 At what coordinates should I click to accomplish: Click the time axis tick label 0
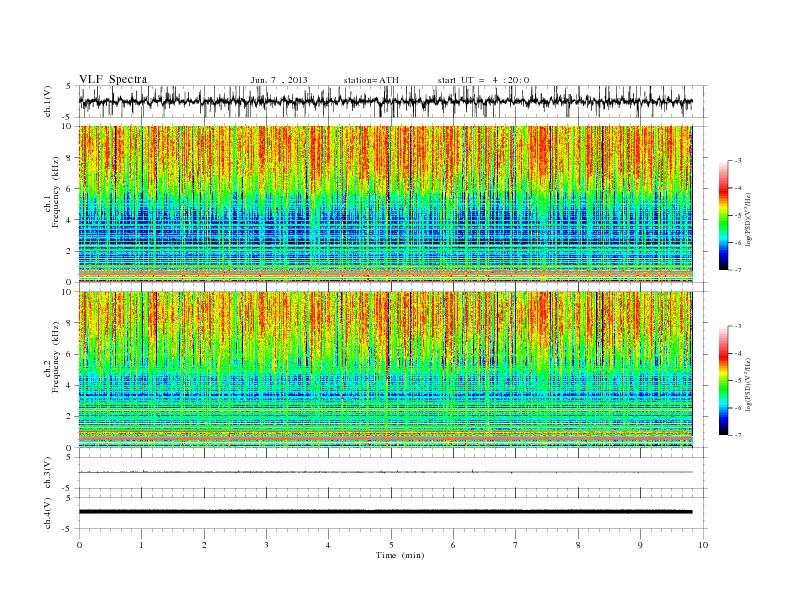tap(79, 545)
